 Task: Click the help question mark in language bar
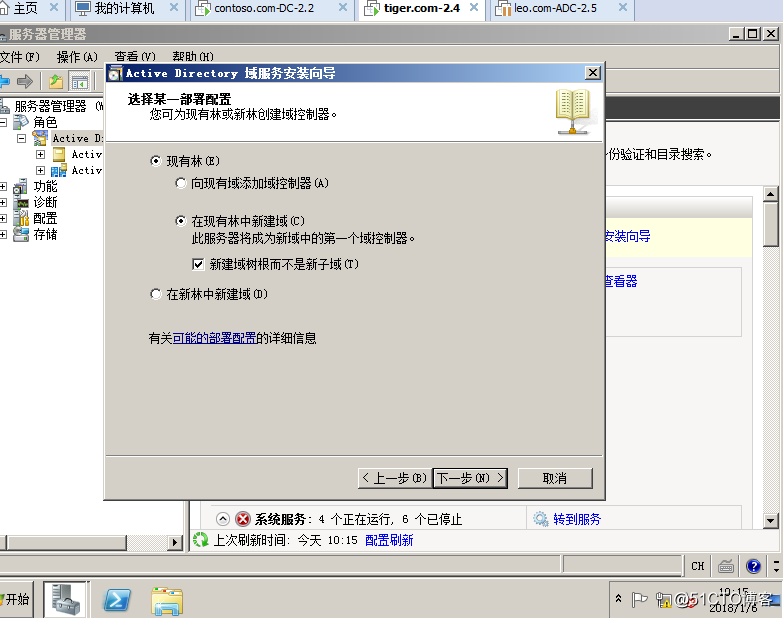tap(753, 566)
